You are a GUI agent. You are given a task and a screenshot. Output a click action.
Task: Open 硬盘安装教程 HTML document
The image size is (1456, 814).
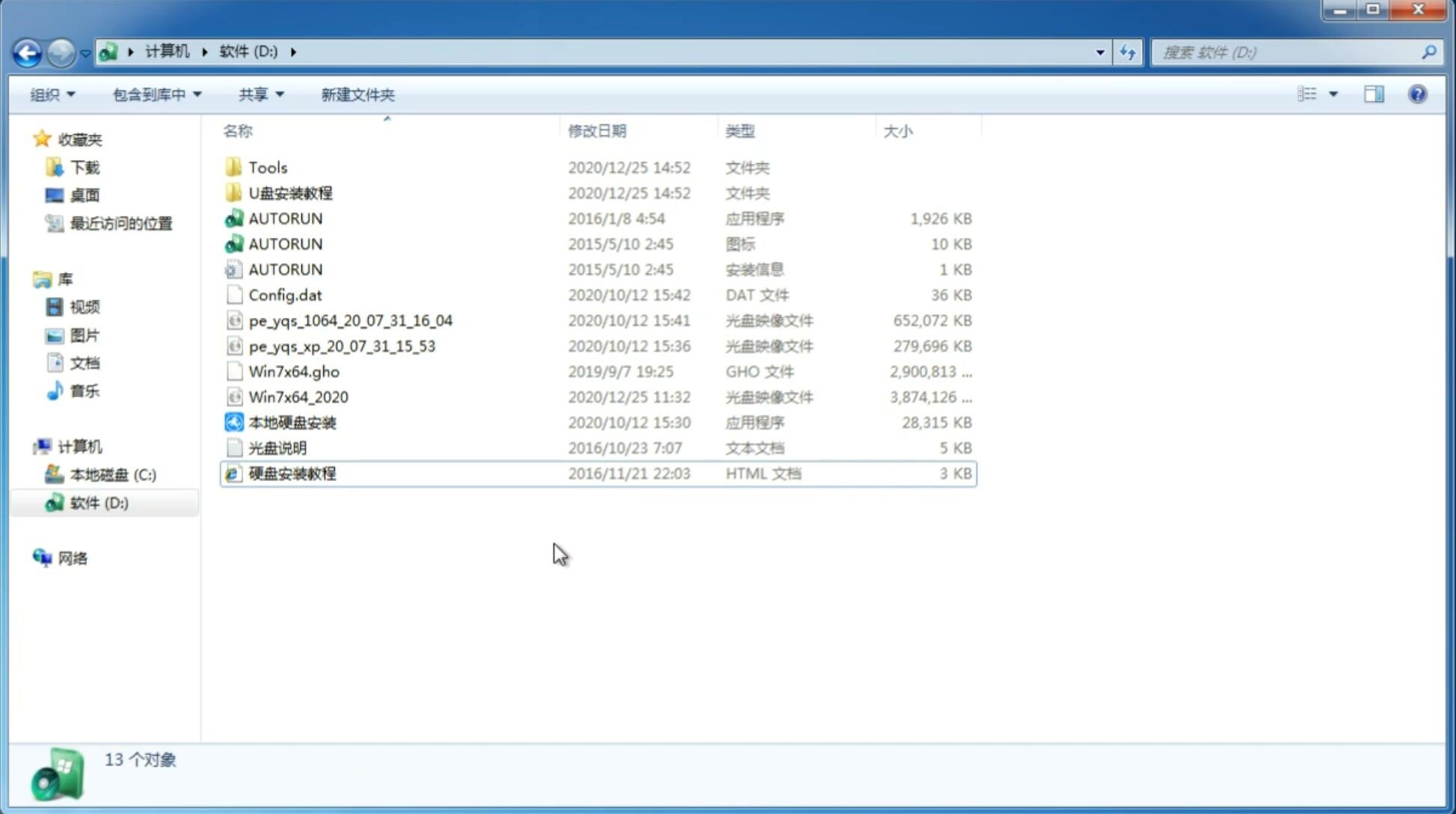click(x=292, y=473)
